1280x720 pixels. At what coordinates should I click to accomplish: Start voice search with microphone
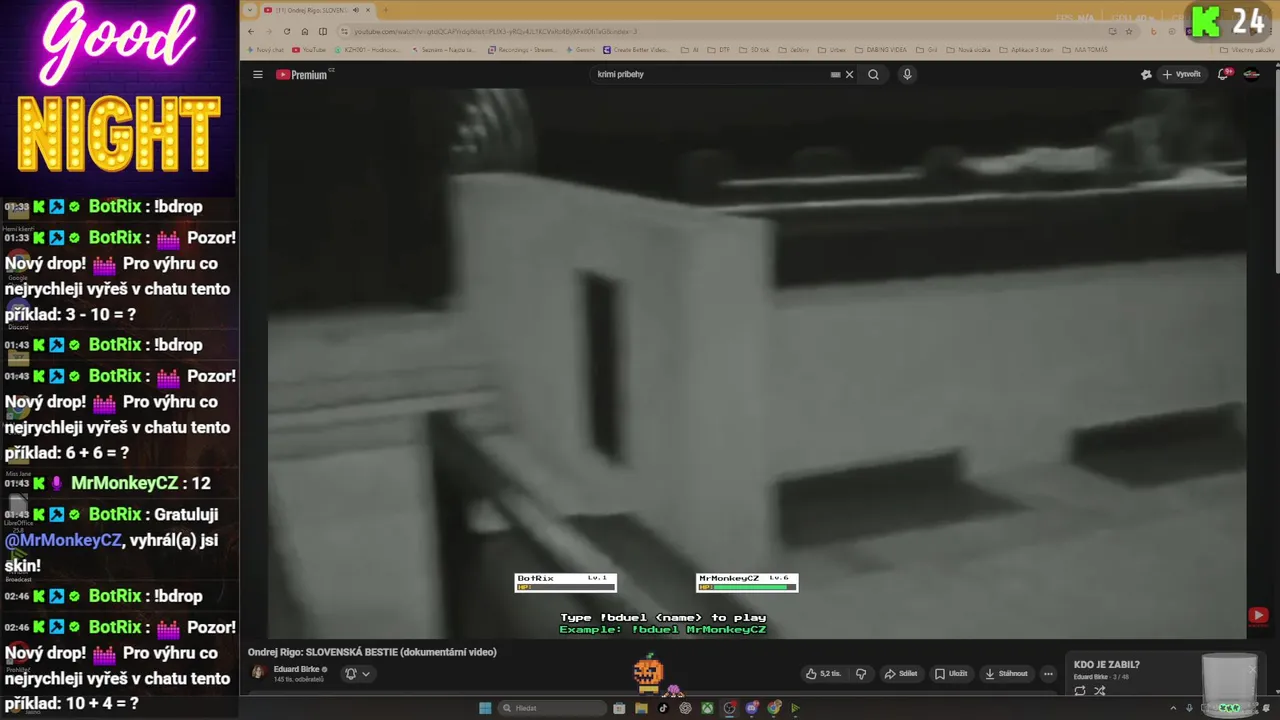(907, 74)
